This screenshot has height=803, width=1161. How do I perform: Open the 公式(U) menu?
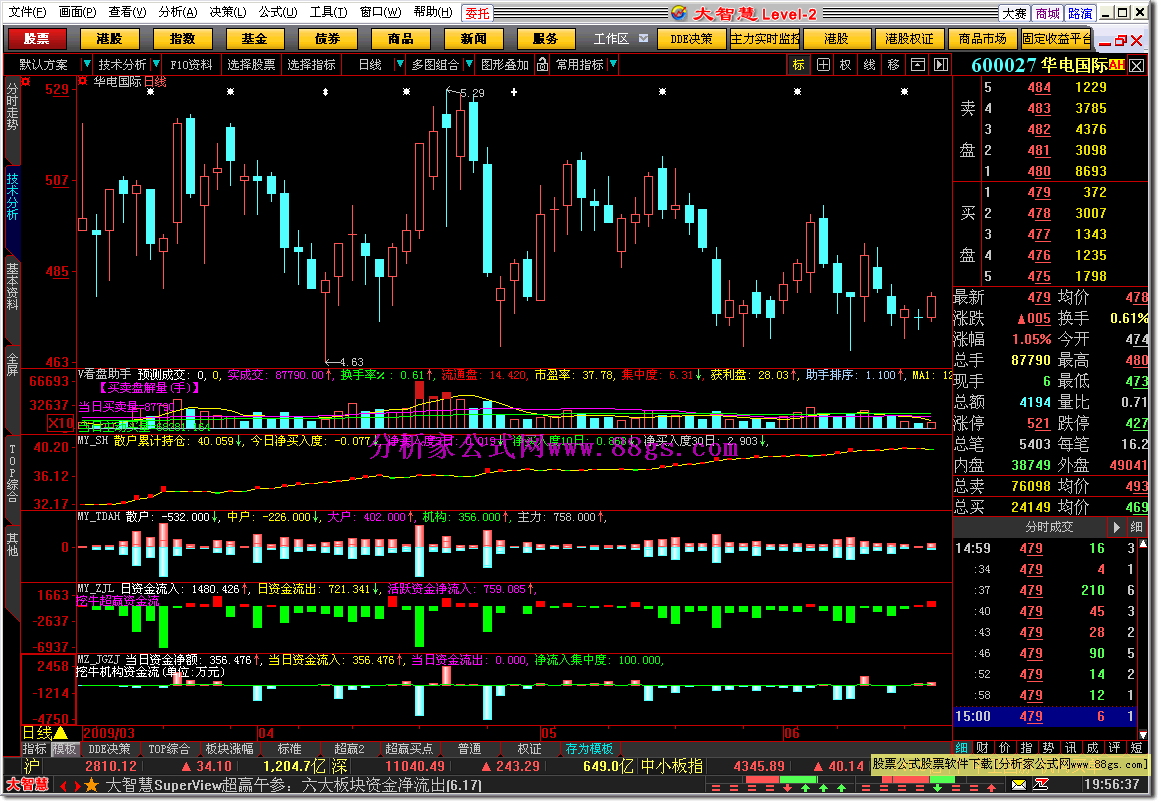click(x=278, y=12)
